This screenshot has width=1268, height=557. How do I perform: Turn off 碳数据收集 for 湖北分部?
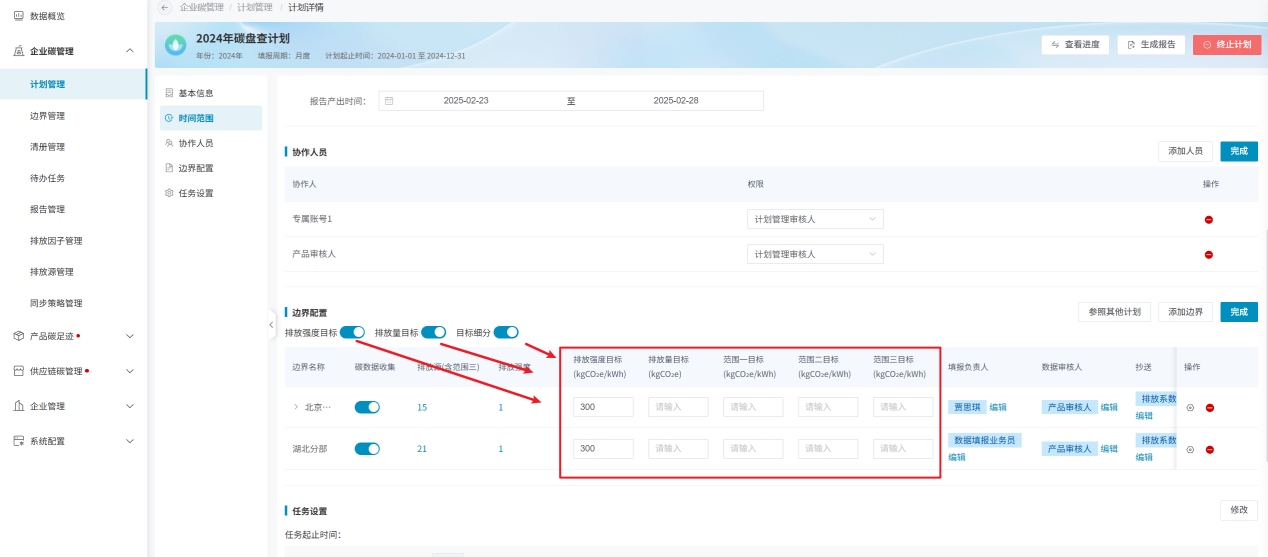point(367,449)
